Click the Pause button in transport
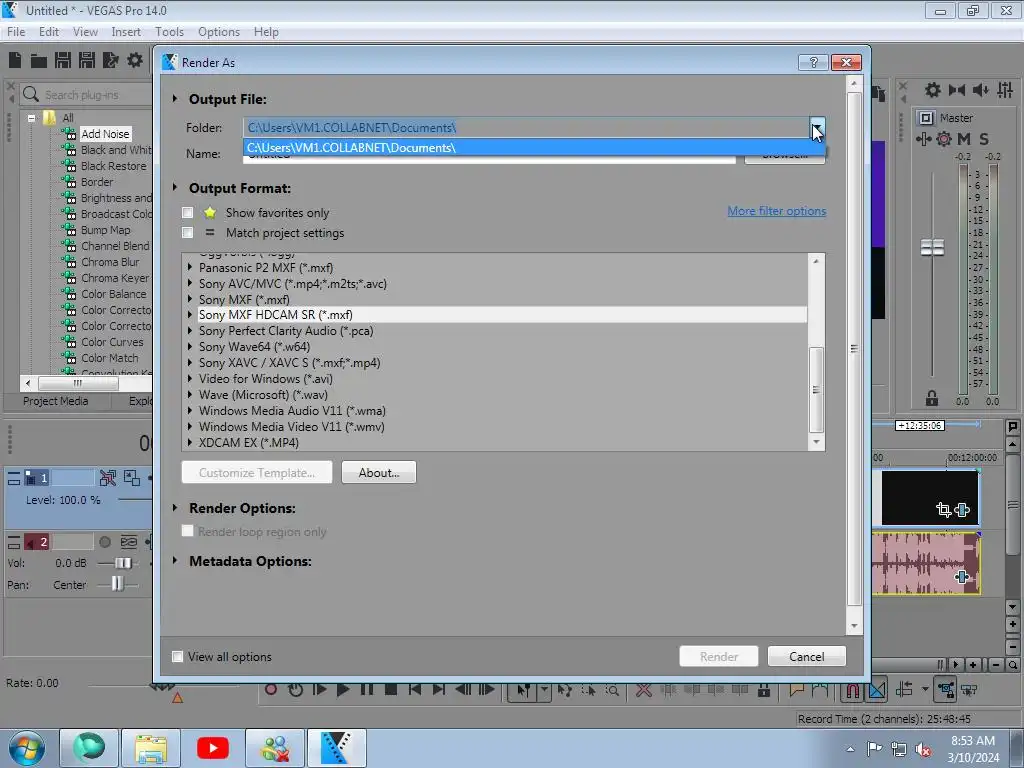1024x768 pixels. pos(367,689)
